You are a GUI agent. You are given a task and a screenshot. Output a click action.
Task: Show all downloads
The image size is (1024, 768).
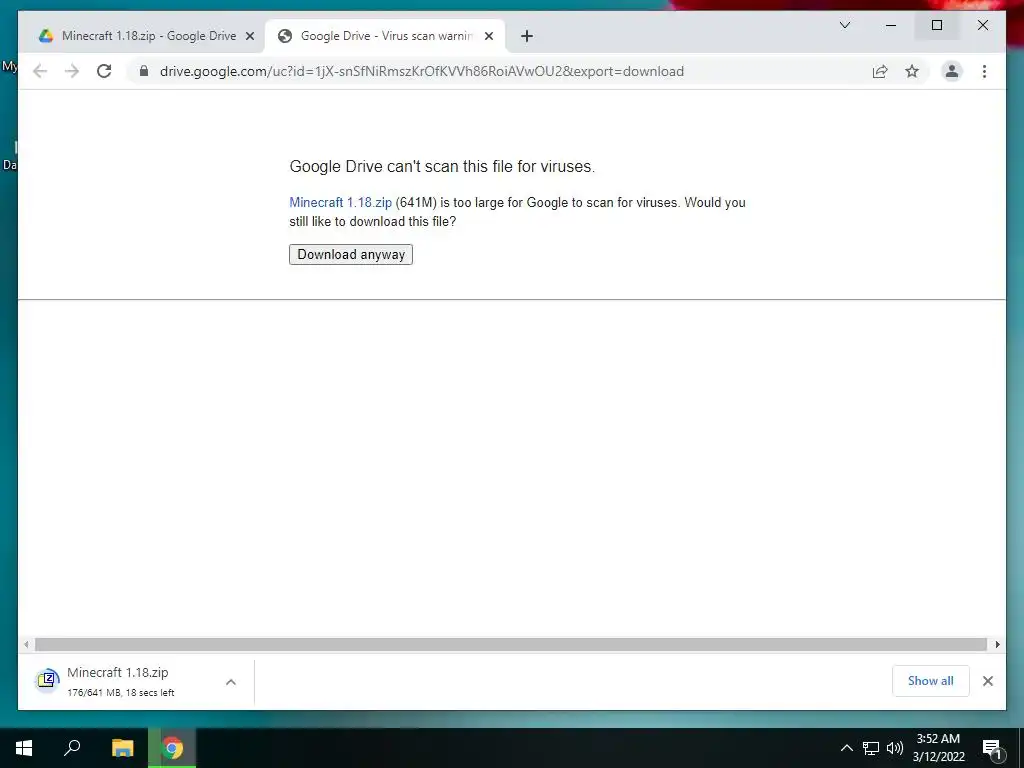(x=931, y=680)
